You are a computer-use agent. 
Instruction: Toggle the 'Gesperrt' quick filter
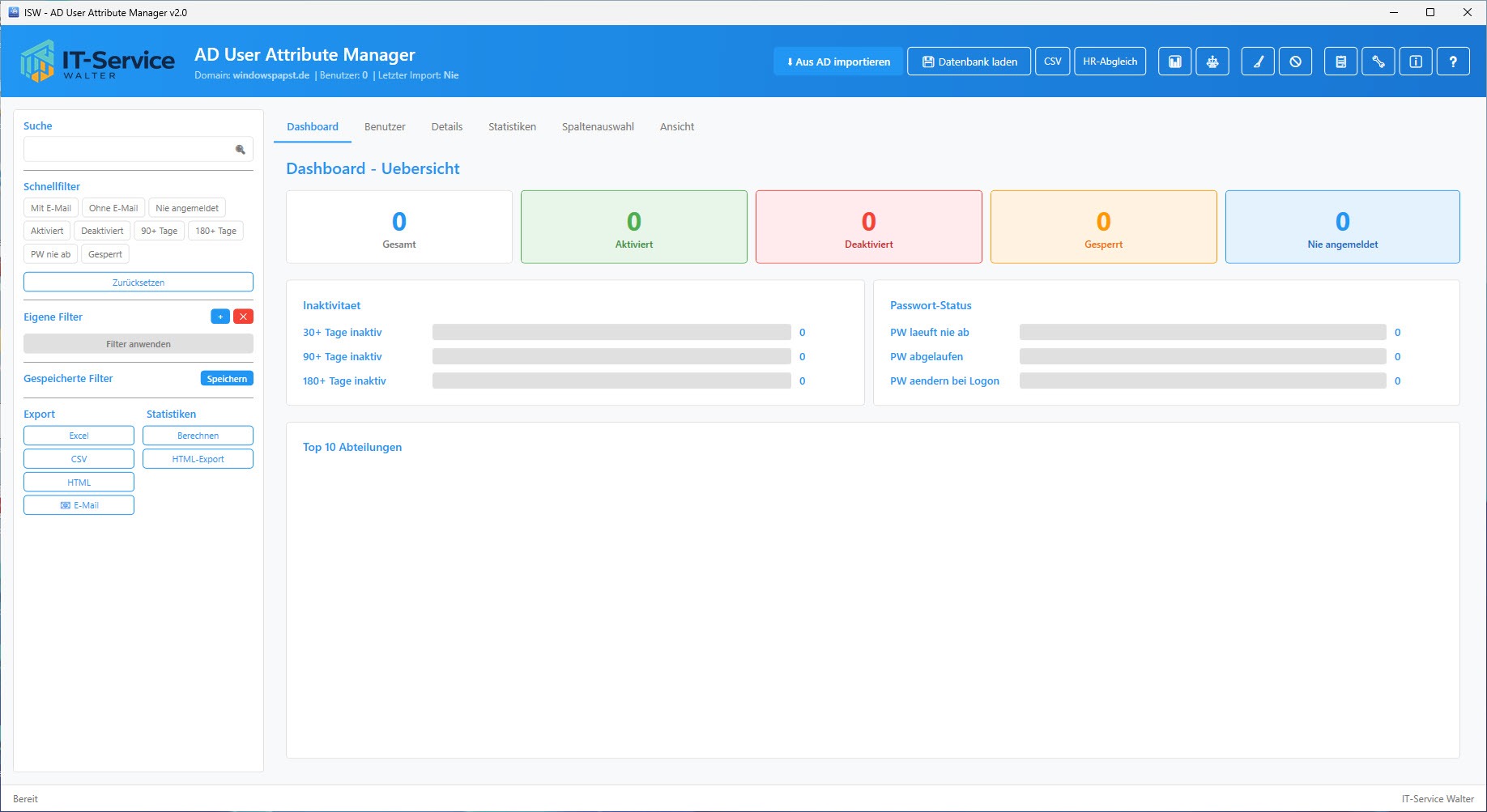tap(105, 254)
